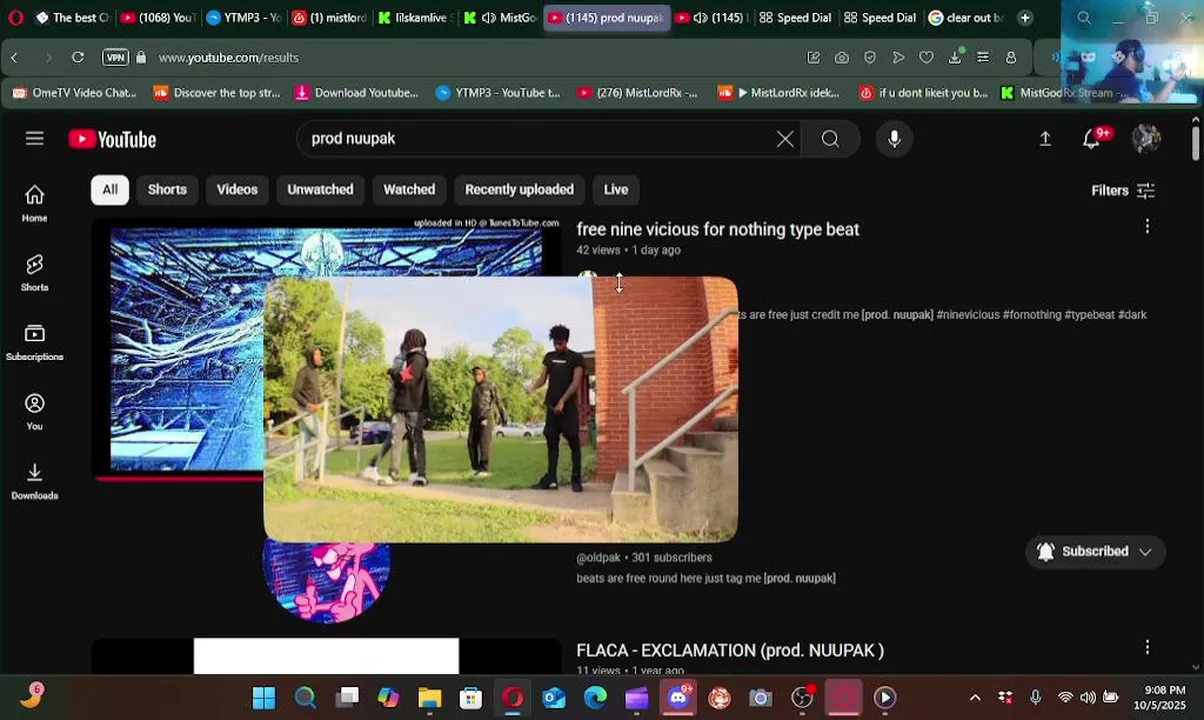Click the taskbar clock showing 9:08 PM

coord(1158,697)
